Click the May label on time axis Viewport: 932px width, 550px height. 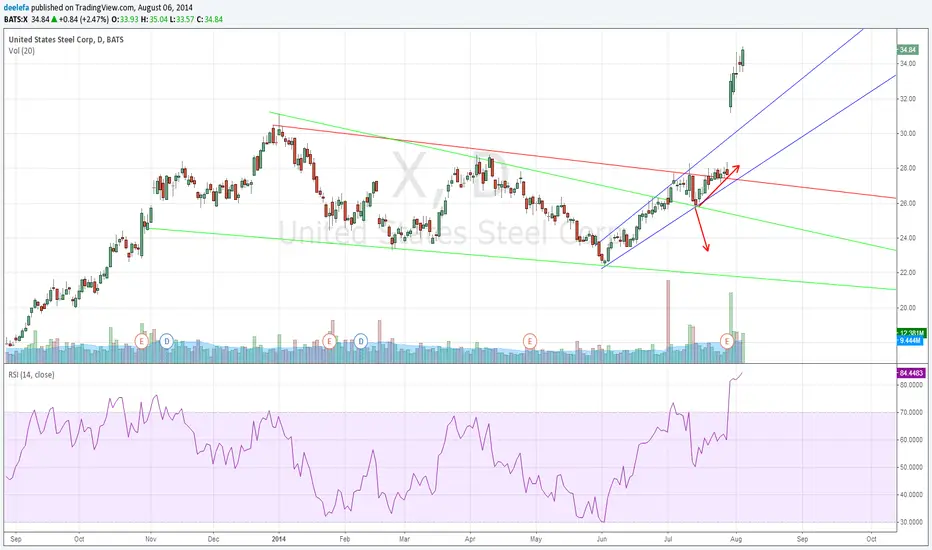(x=536, y=539)
